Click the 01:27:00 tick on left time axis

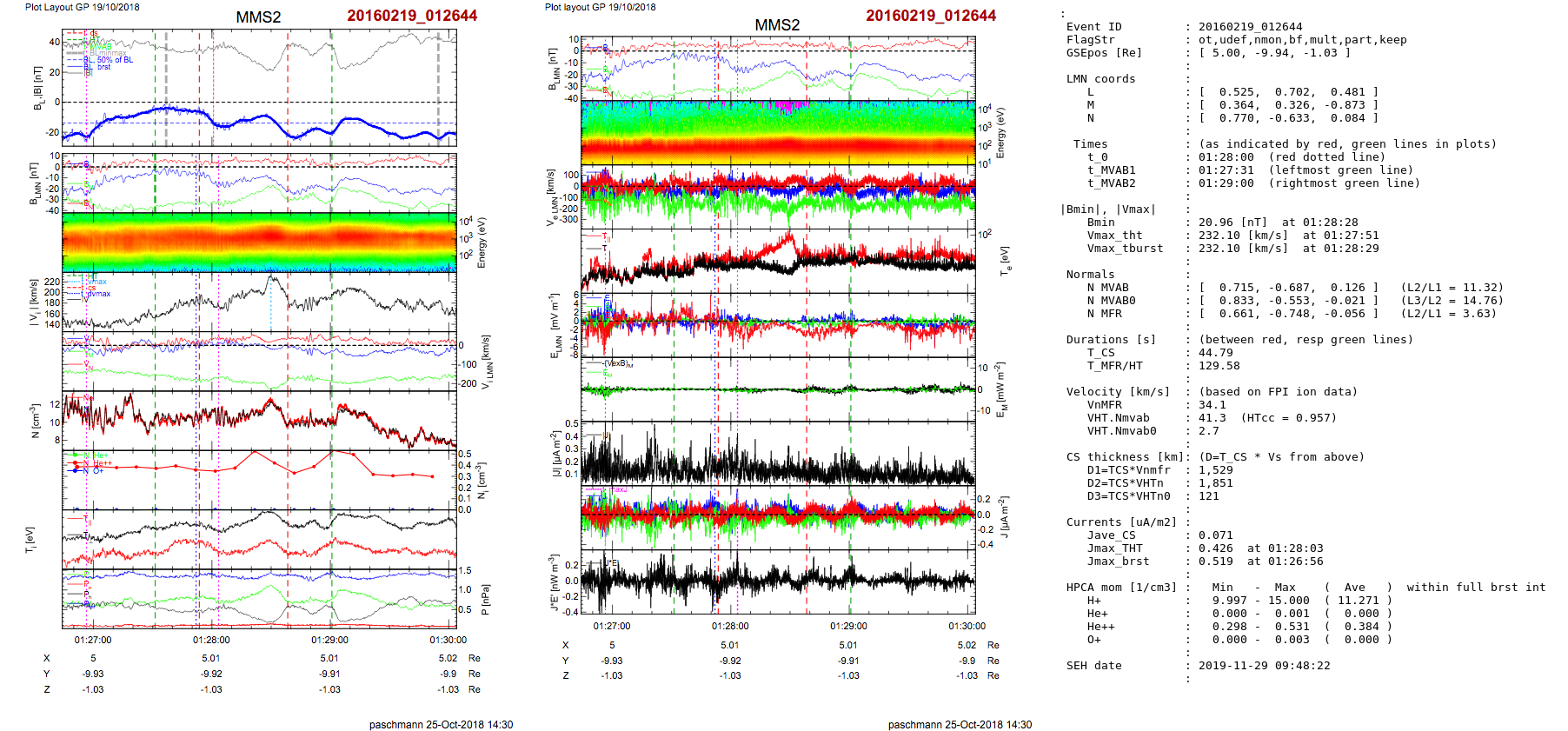click(x=93, y=640)
